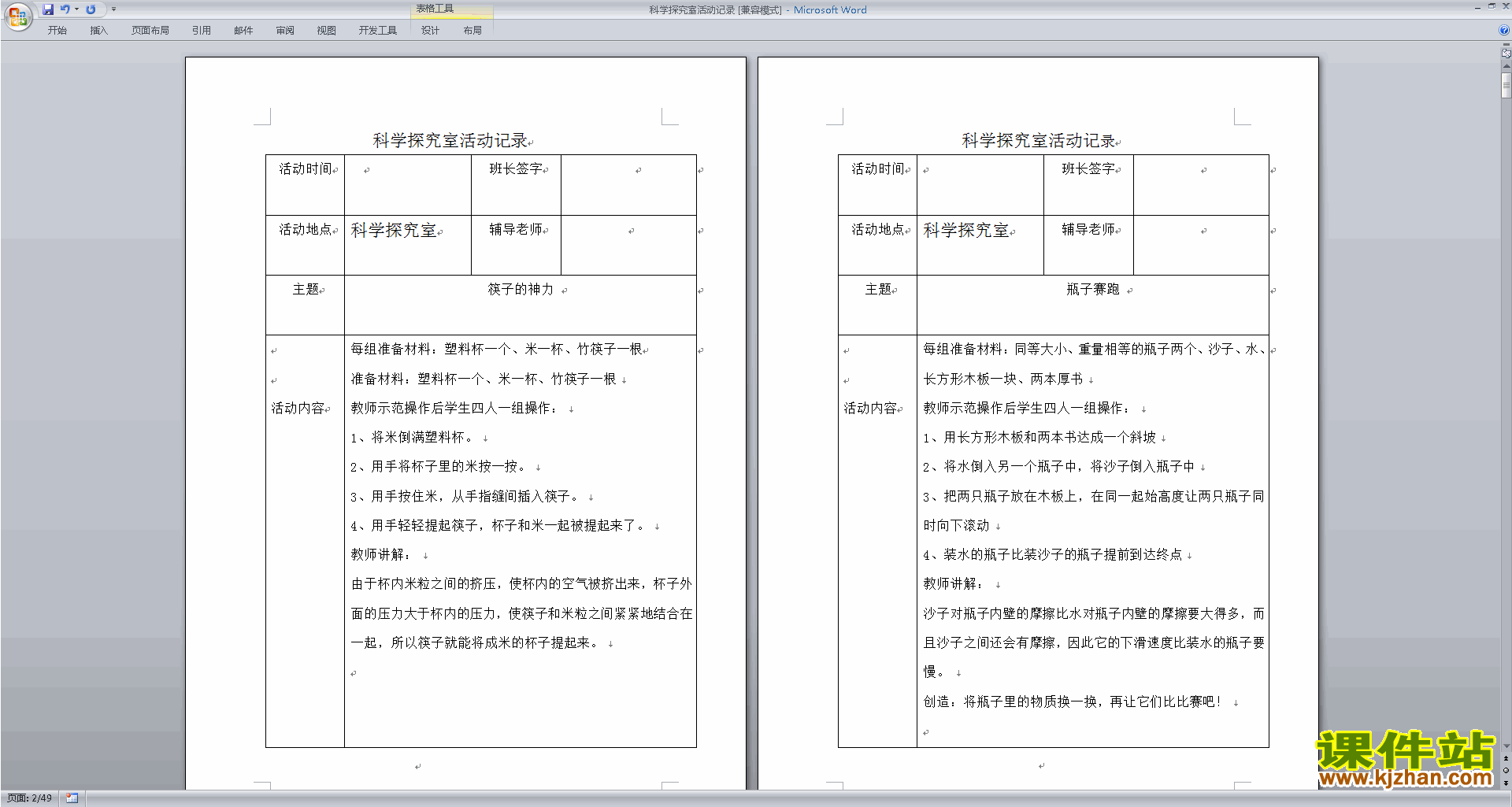
Task: Toggle the ruler icon above scrollbar
Action: click(x=1506, y=54)
